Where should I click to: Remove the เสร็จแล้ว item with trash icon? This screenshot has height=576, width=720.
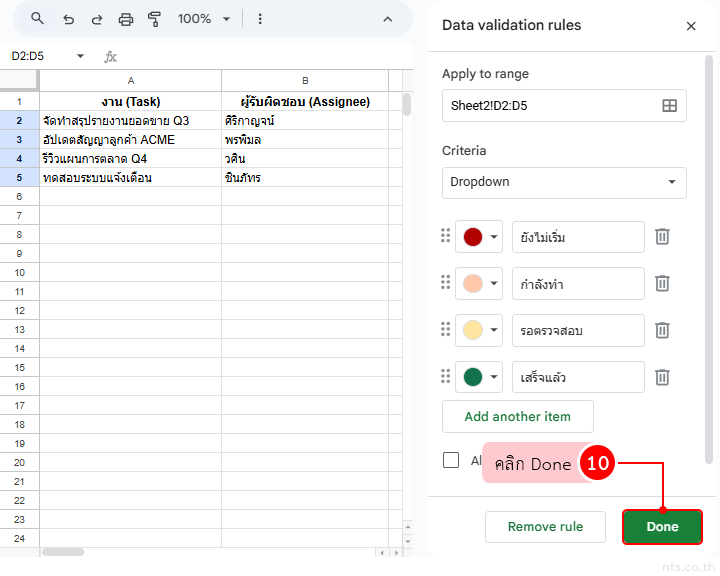[x=662, y=377]
